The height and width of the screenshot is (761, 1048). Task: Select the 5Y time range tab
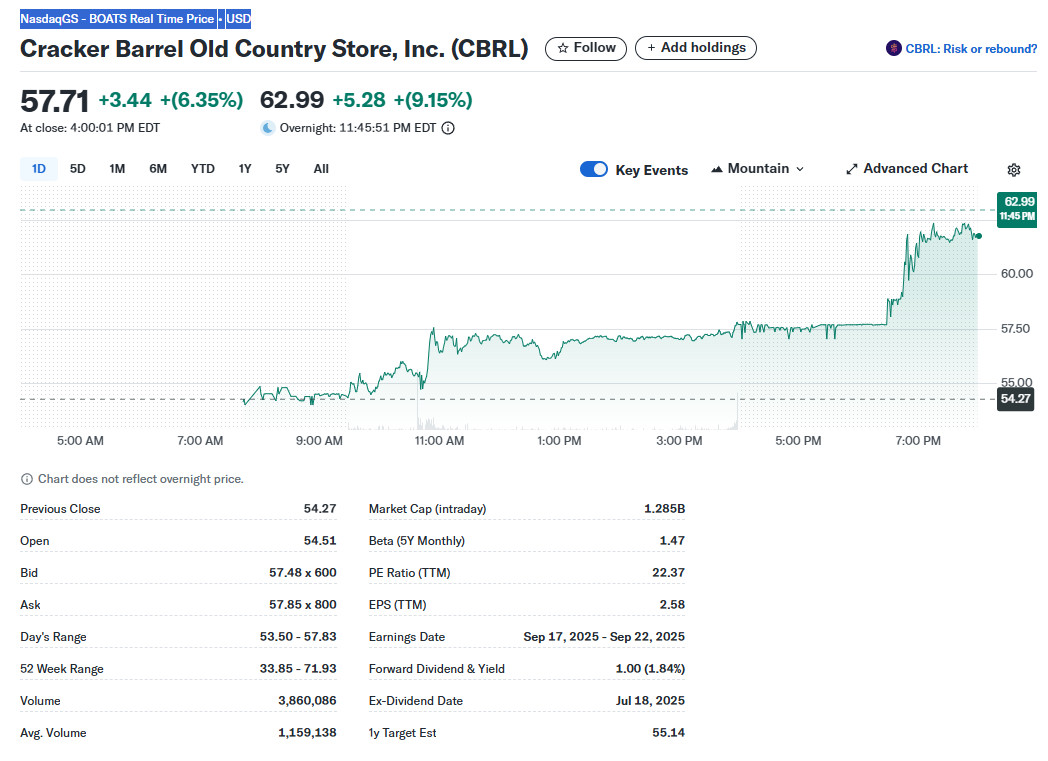[282, 169]
